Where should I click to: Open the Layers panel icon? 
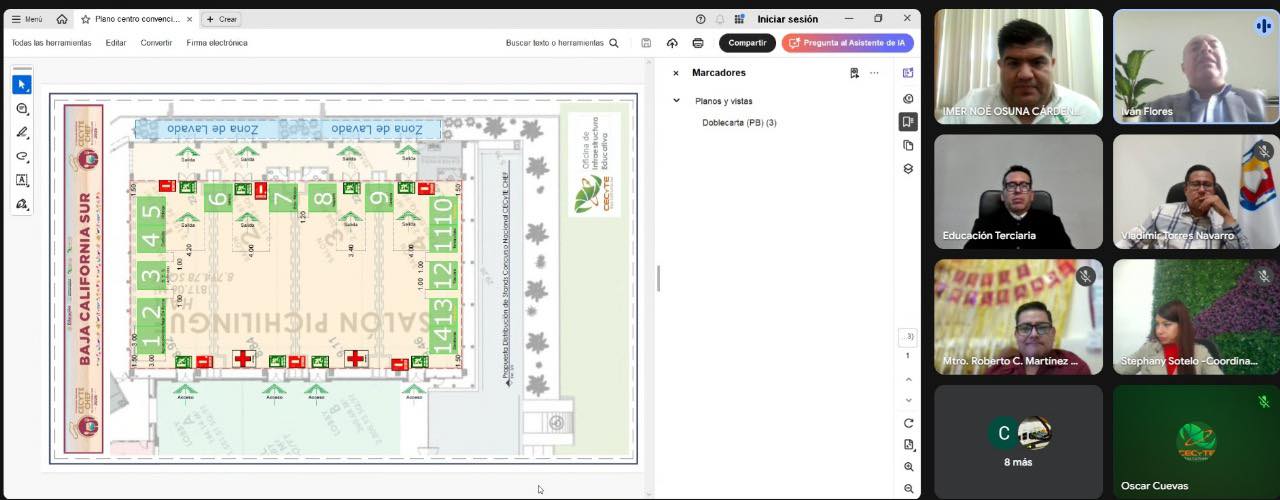click(908, 169)
